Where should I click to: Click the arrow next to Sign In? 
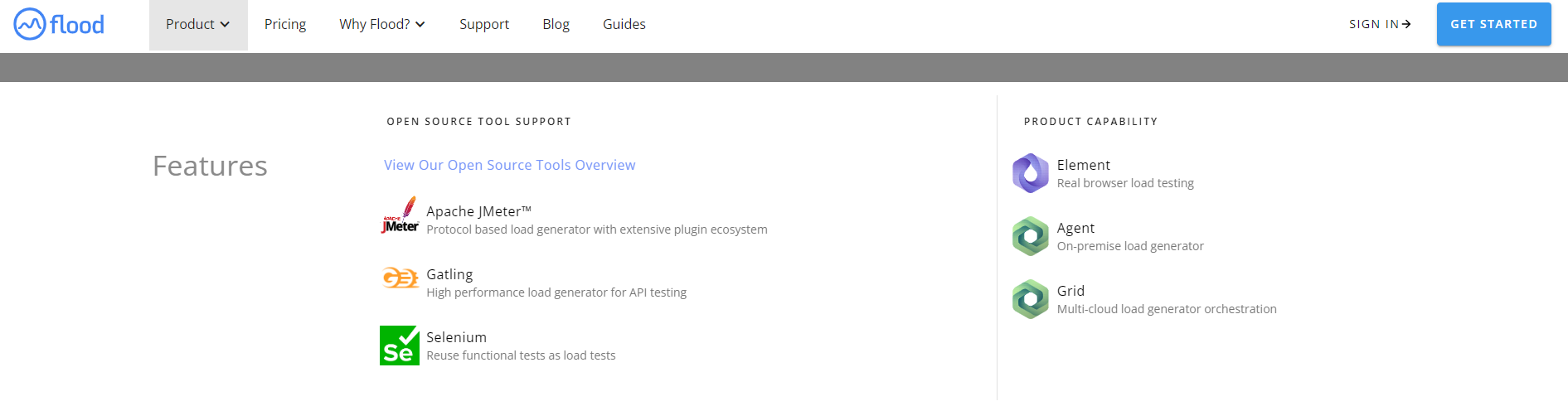[x=1406, y=24]
